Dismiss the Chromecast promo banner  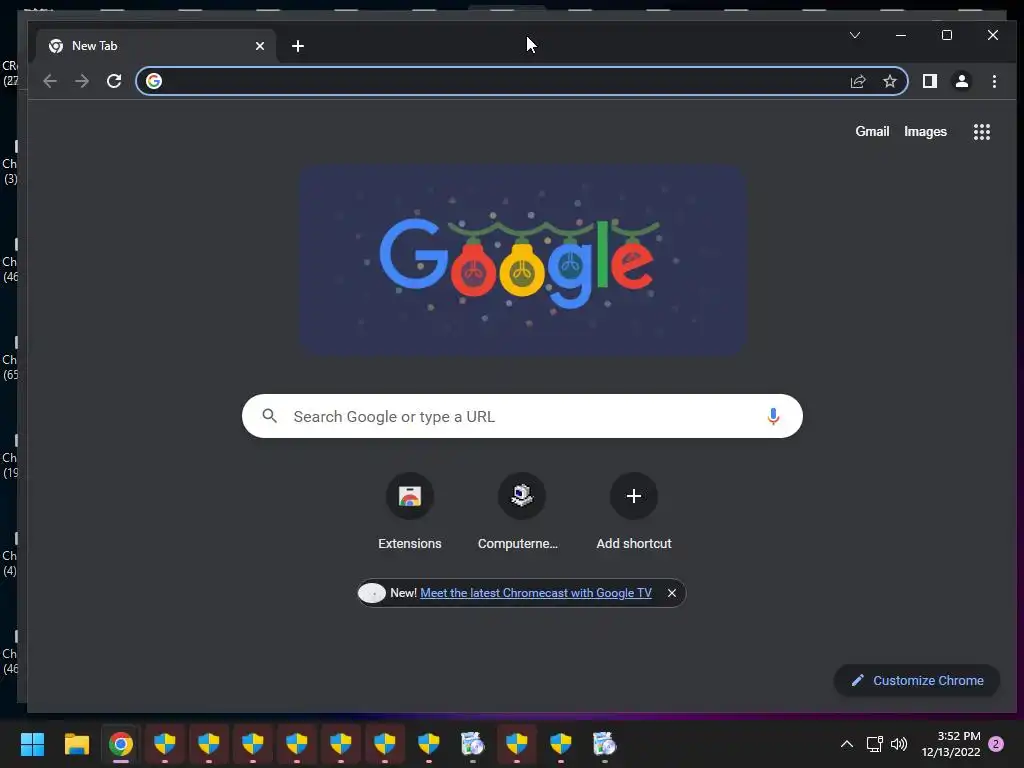[x=672, y=593]
